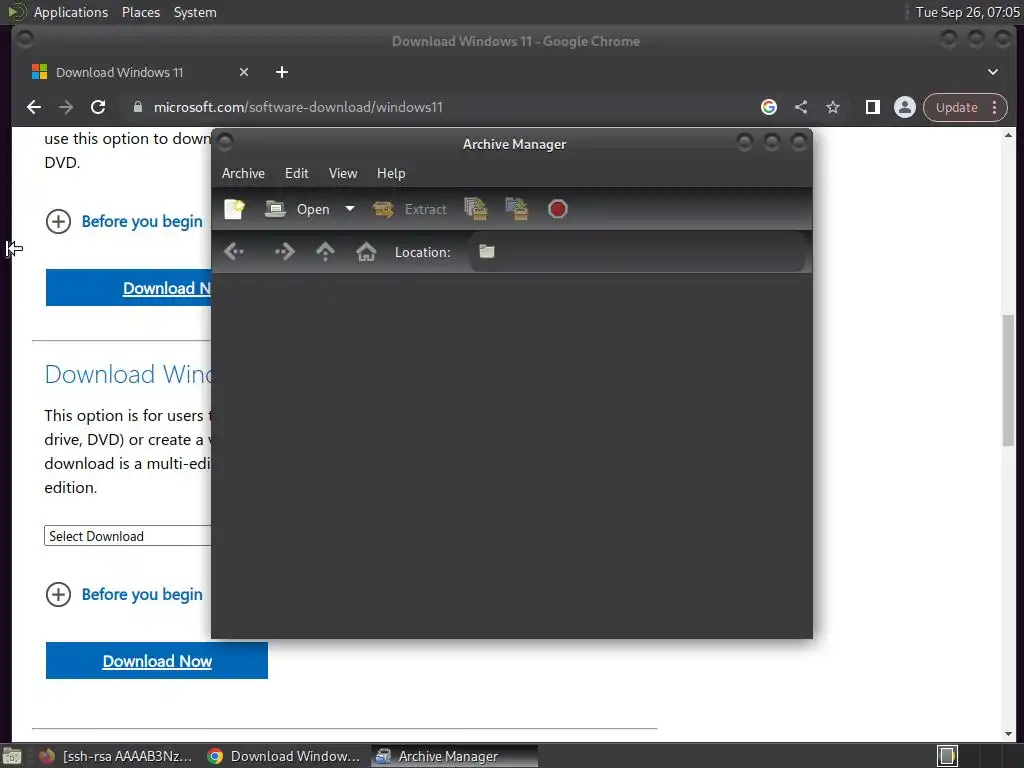This screenshot has width=1024, height=768.
Task: Open the Edit menu
Action: (296, 173)
